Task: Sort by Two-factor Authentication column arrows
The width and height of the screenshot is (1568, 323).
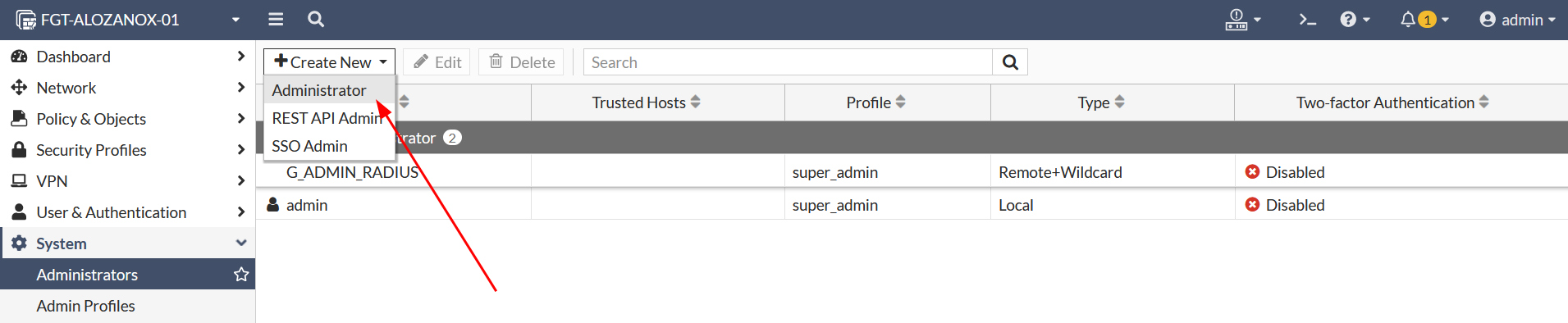Action: (1483, 102)
